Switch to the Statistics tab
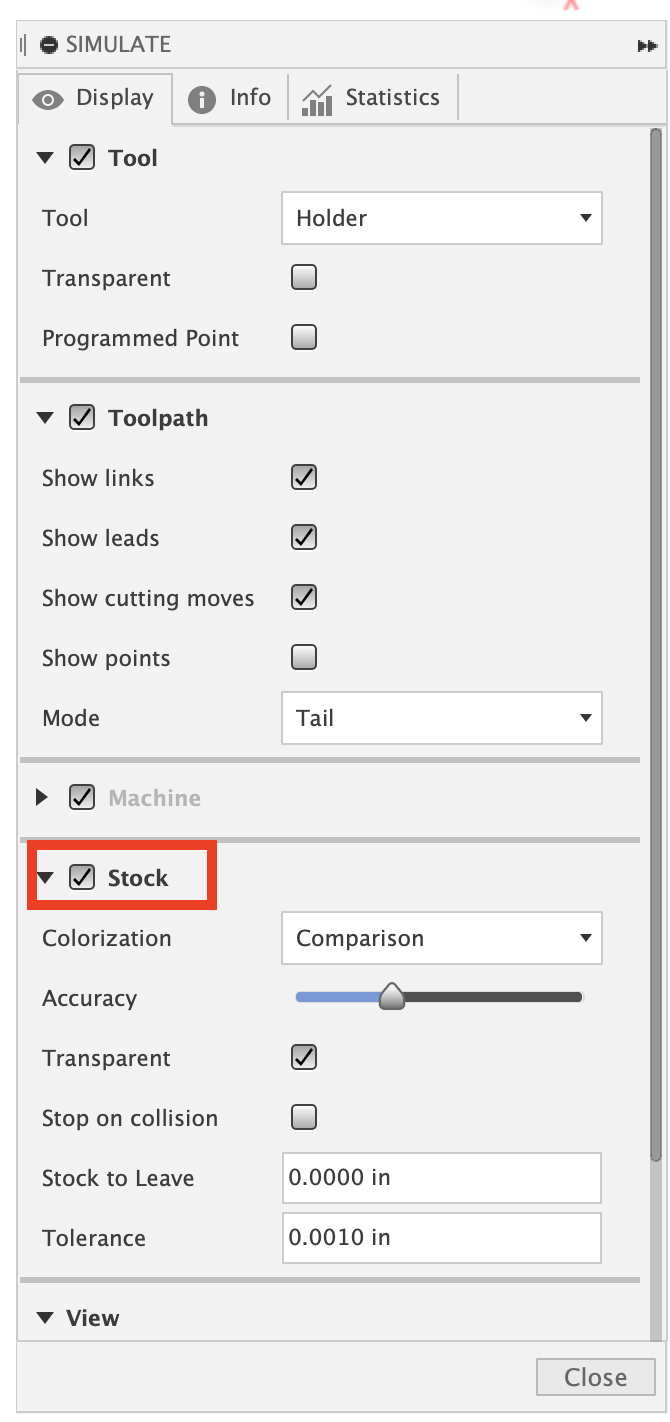The image size is (670, 1422). click(x=391, y=97)
